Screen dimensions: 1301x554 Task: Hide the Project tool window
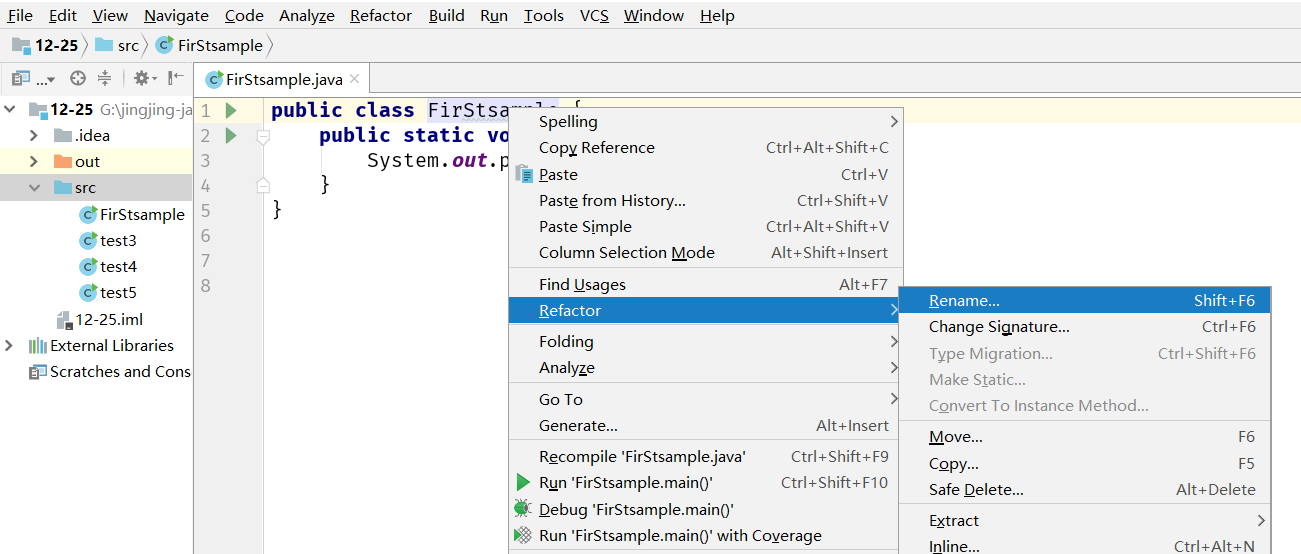pos(176,78)
